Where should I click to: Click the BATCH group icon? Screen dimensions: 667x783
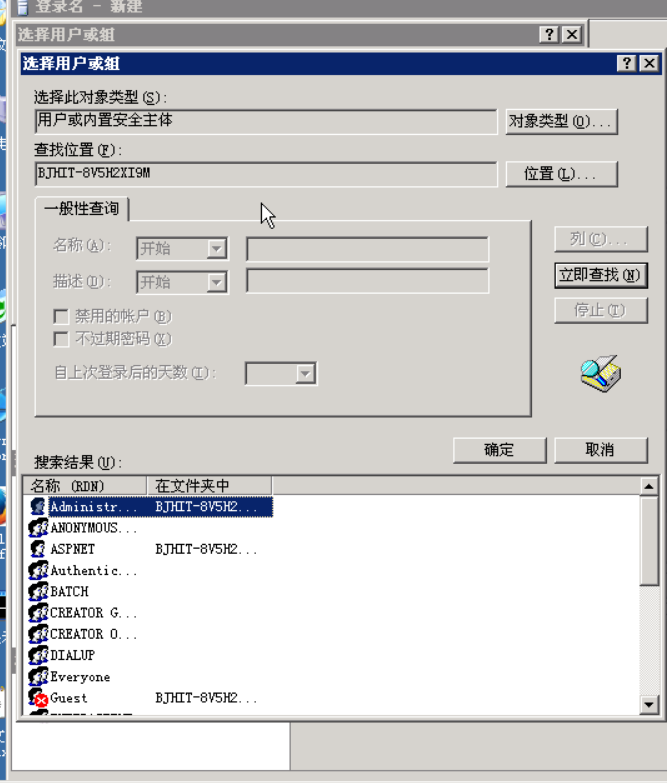coord(38,591)
